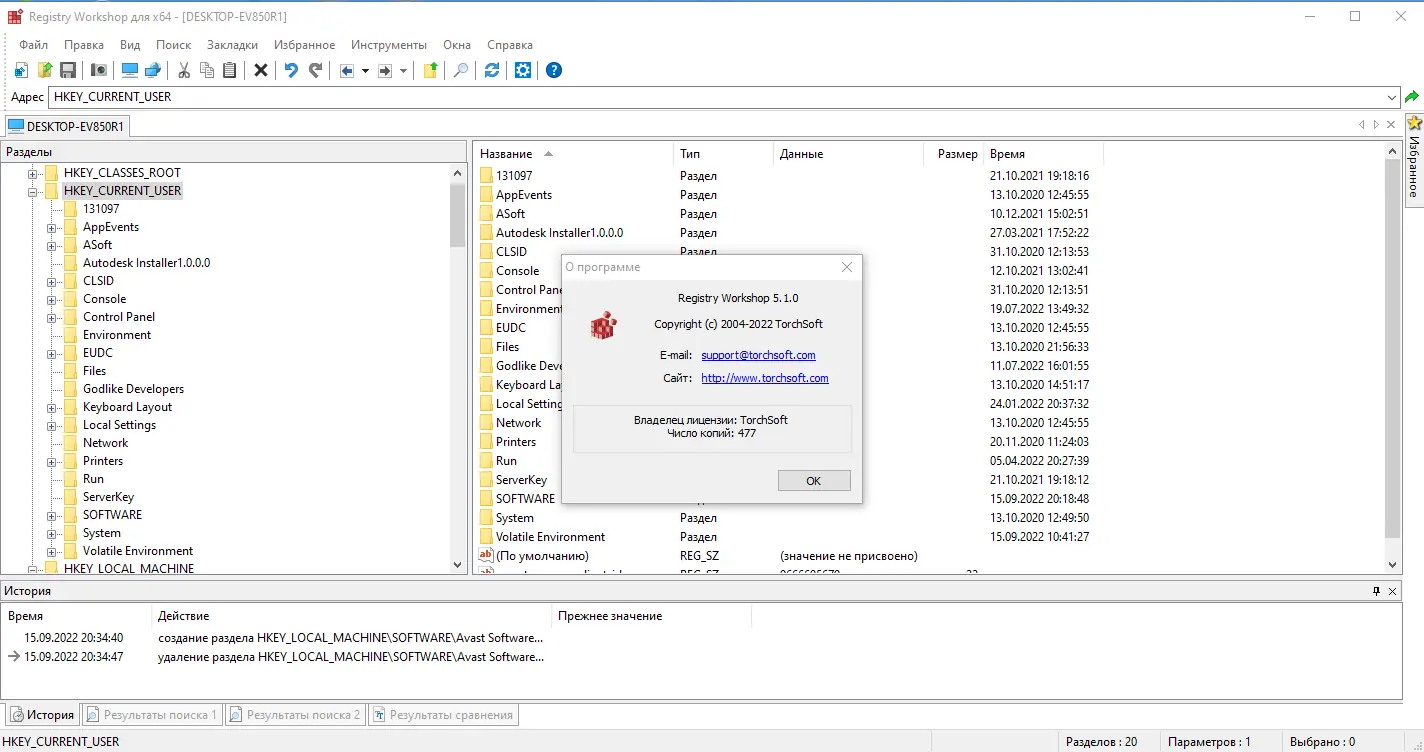Screen dimensions: 1424x752
Task: Pin the История panel using the pin icon
Action: pos(1378,590)
